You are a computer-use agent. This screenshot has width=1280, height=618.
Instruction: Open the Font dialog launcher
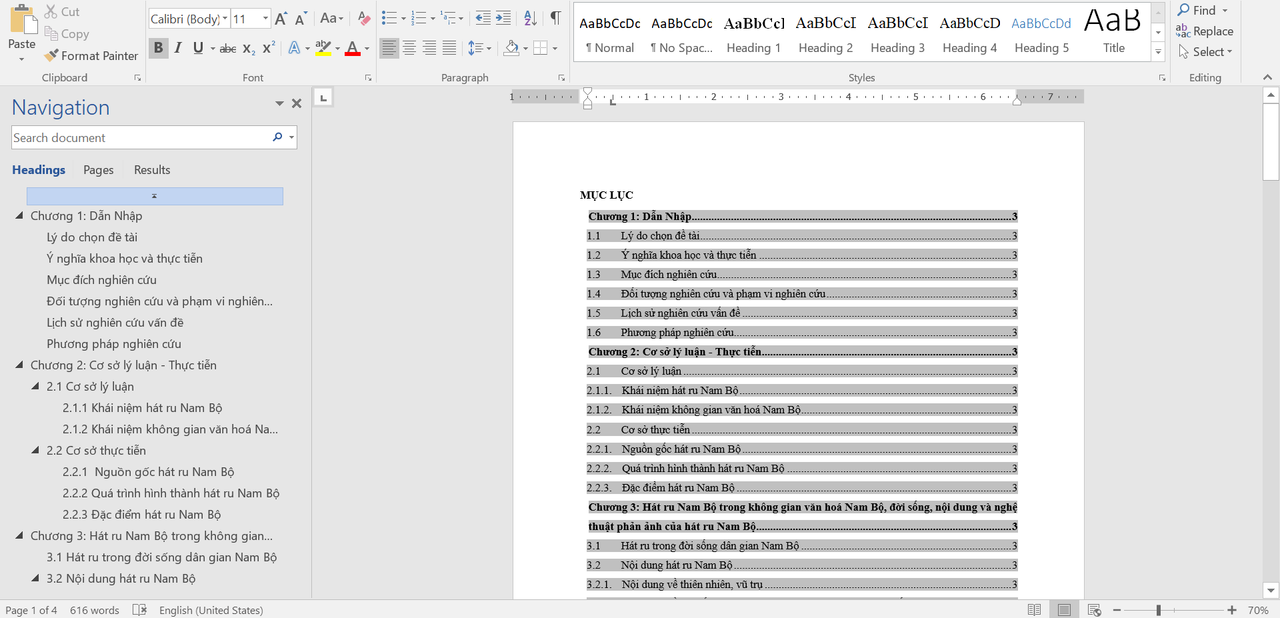(368, 78)
